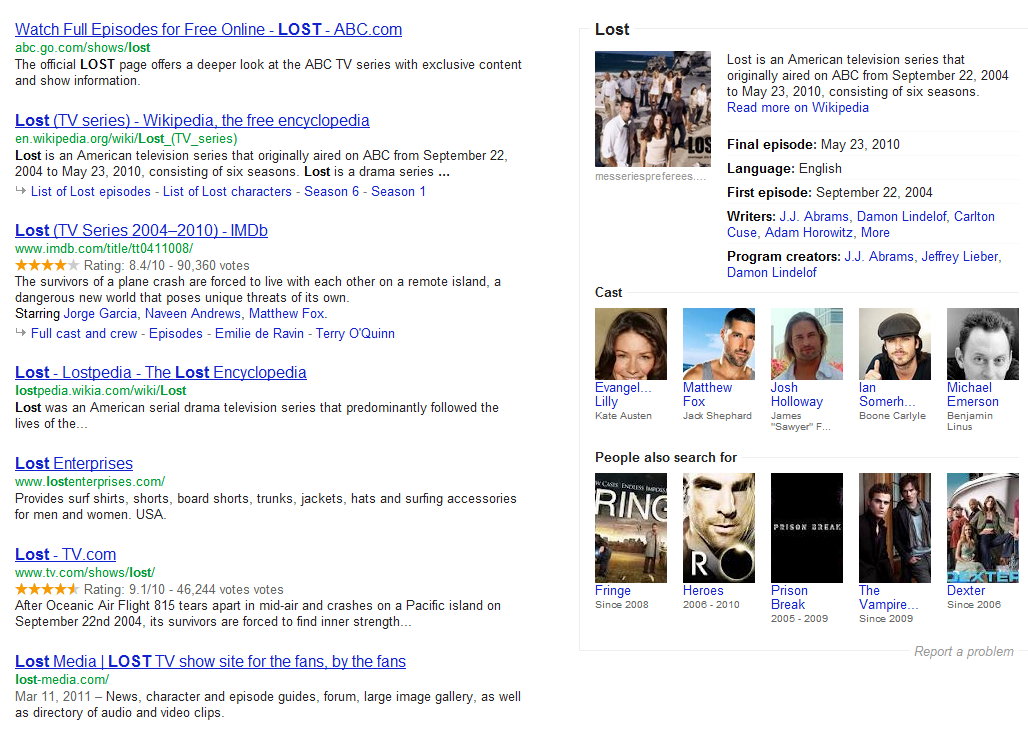
Task: Open Matthew Fox's cast photo
Action: [x=718, y=343]
